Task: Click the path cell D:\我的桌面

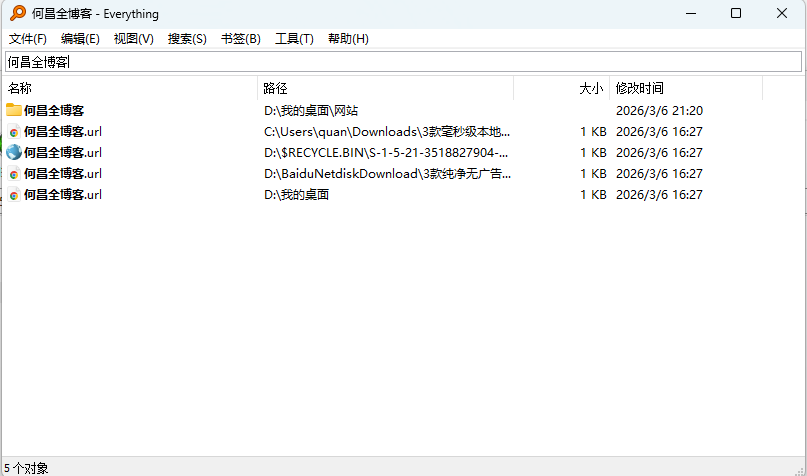Action: 296,195
